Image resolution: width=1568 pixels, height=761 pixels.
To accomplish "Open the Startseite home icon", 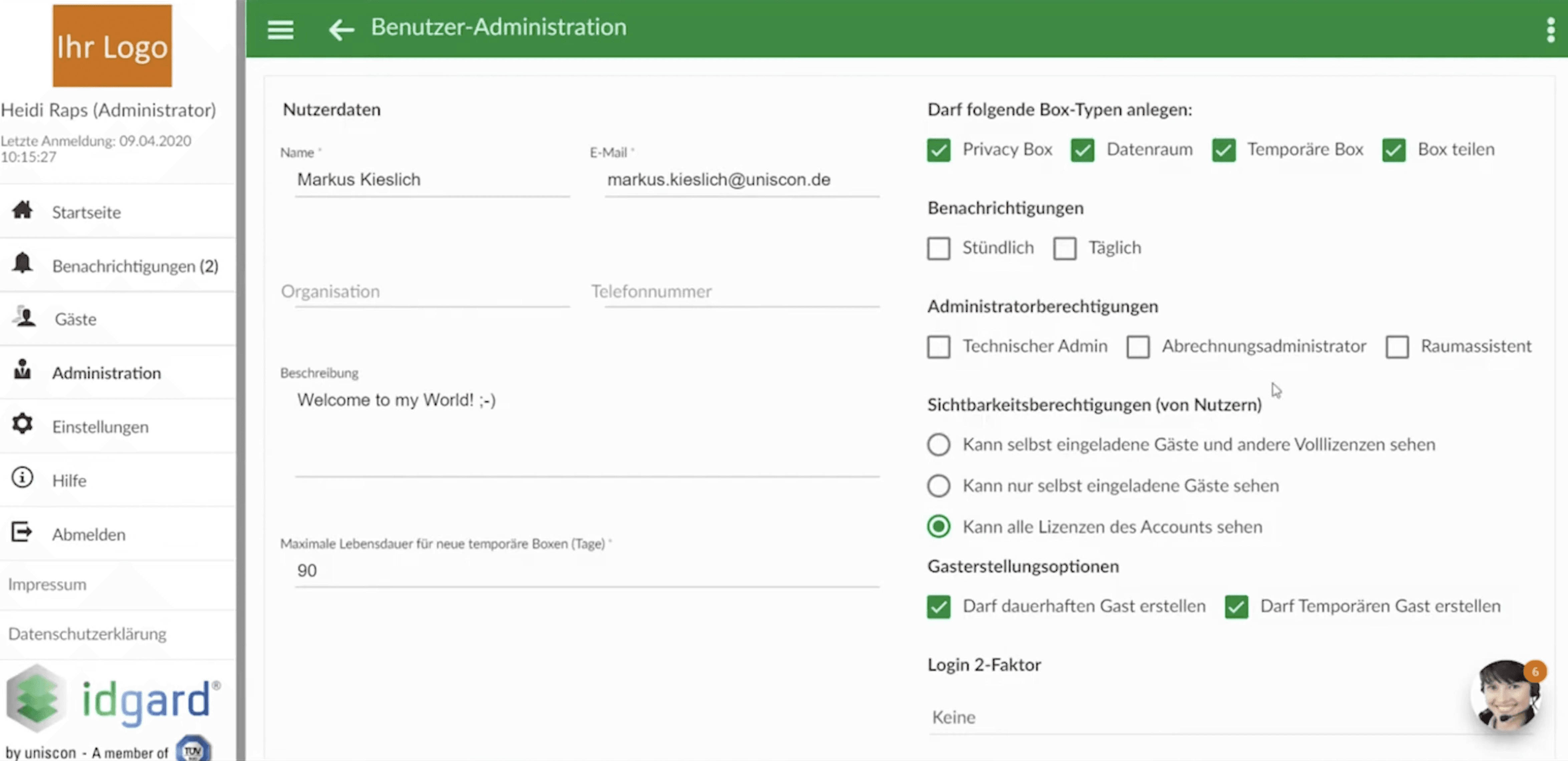I will click(x=22, y=211).
